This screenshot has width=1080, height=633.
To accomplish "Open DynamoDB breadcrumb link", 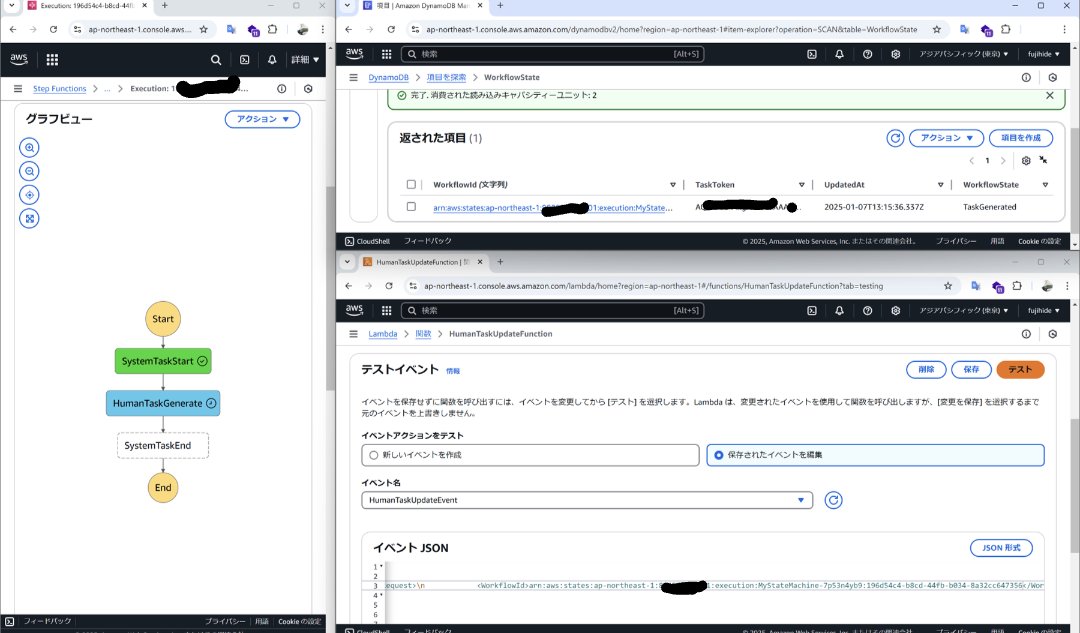I will pyautogui.click(x=388, y=77).
